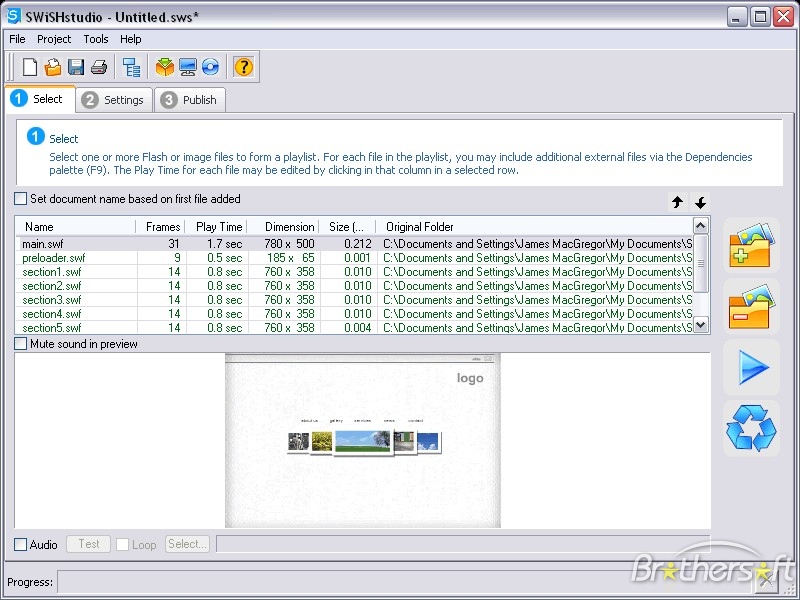Click the file list scrollbar thumb

701,263
